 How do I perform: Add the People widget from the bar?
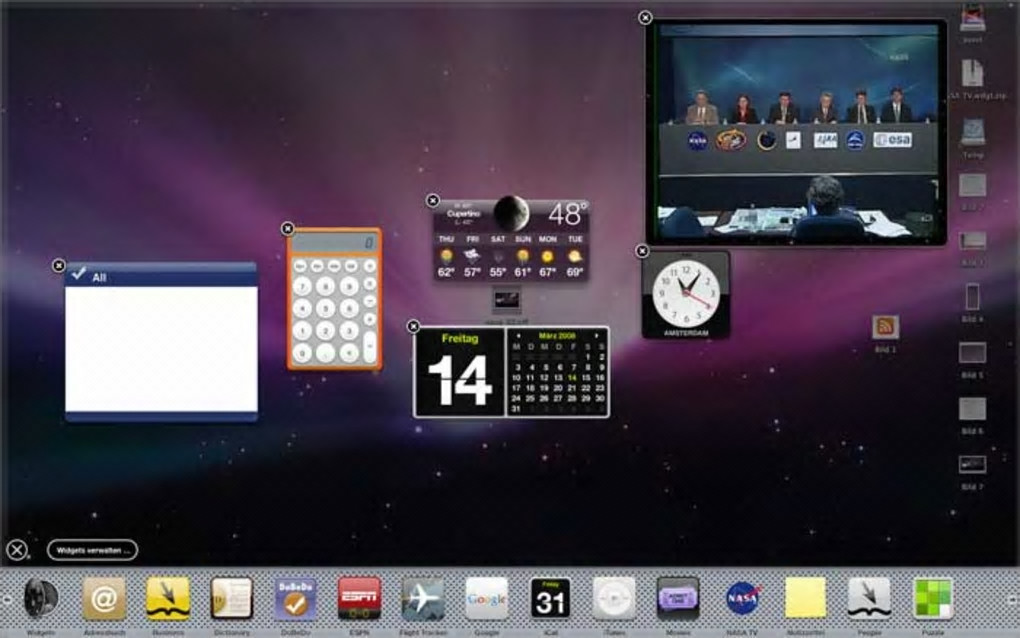(869, 598)
